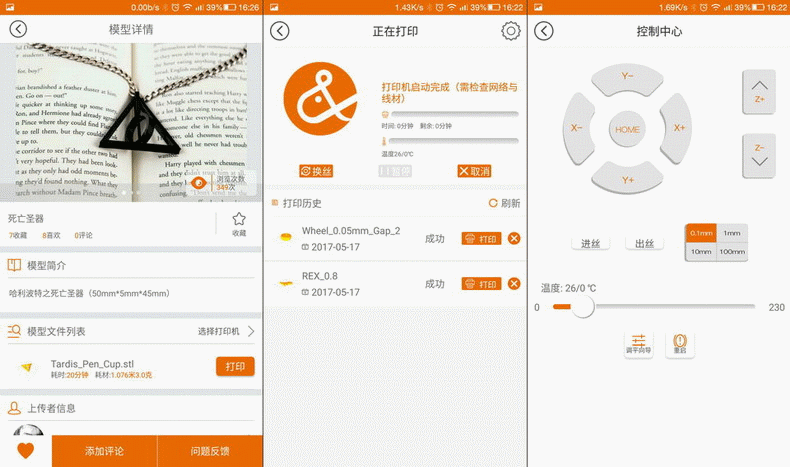Tap the Tardis_Pen_Cup.stl file thumbnail
Viewport: 790px width, 467px height.
pyautogui.click(x=27, y=367)
